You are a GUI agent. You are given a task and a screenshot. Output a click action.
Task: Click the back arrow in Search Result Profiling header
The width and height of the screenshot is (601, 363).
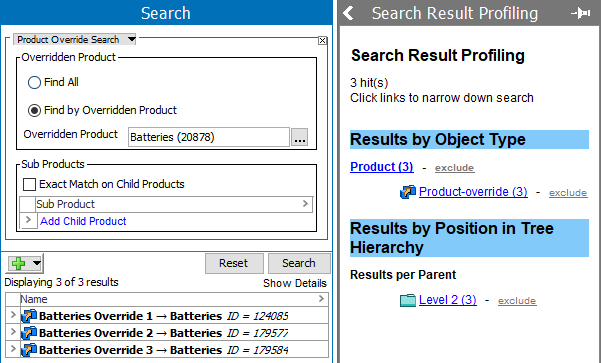click(x=348, y=13)
